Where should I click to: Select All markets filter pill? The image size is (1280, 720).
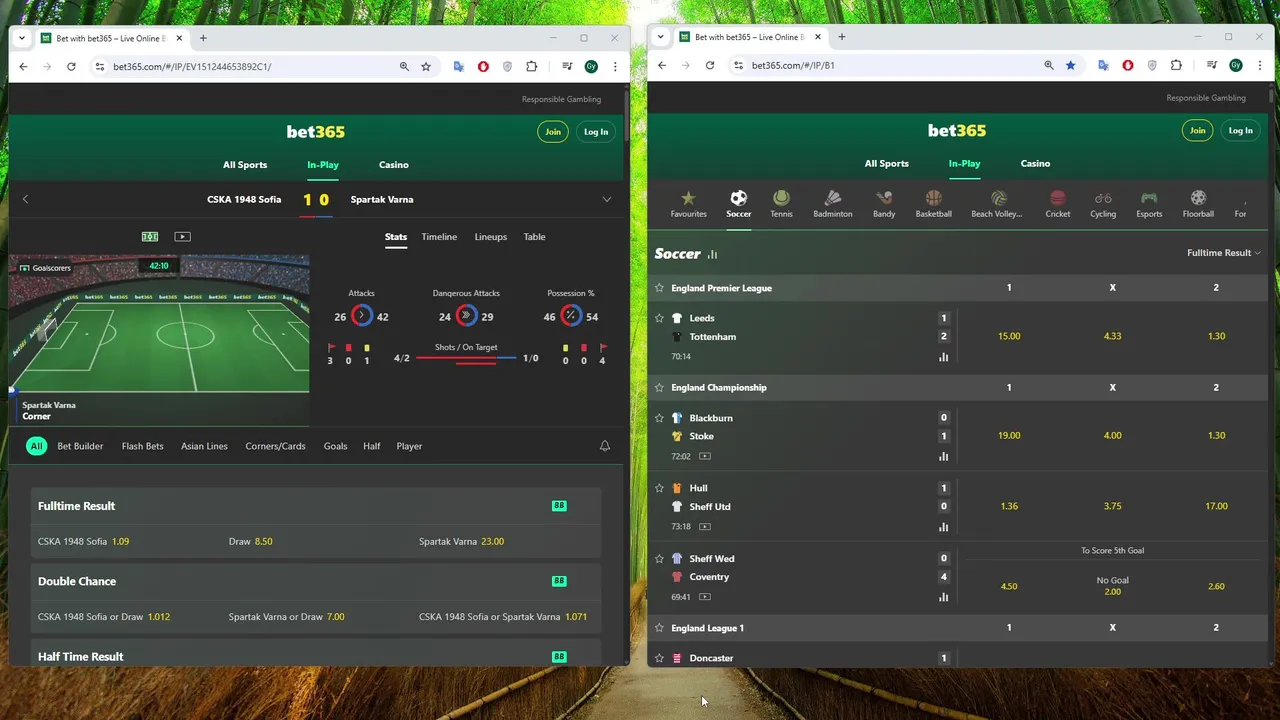36,446
